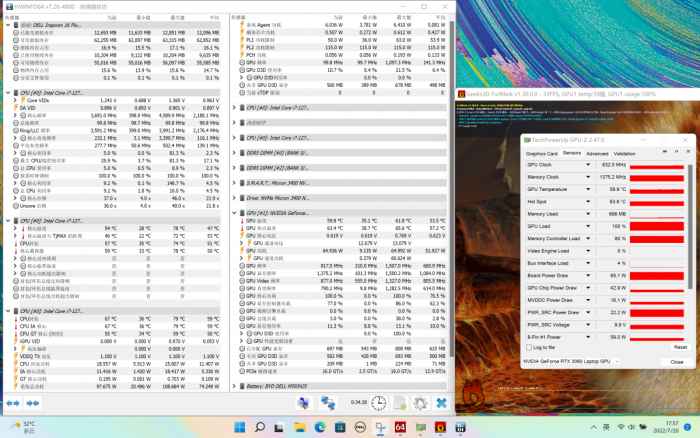This screenshot has height=438, width=700.
Task: Open GPU Temperature sensor dropdown arrow
Action: click(588, 189)
